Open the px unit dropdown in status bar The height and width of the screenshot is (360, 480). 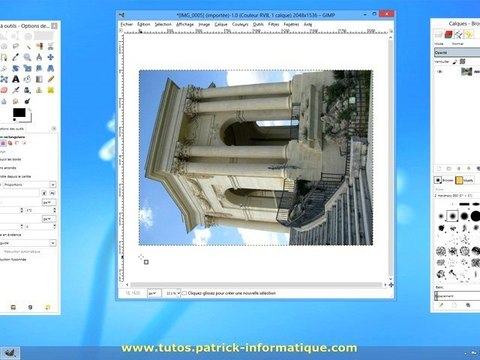coord(154,293)
